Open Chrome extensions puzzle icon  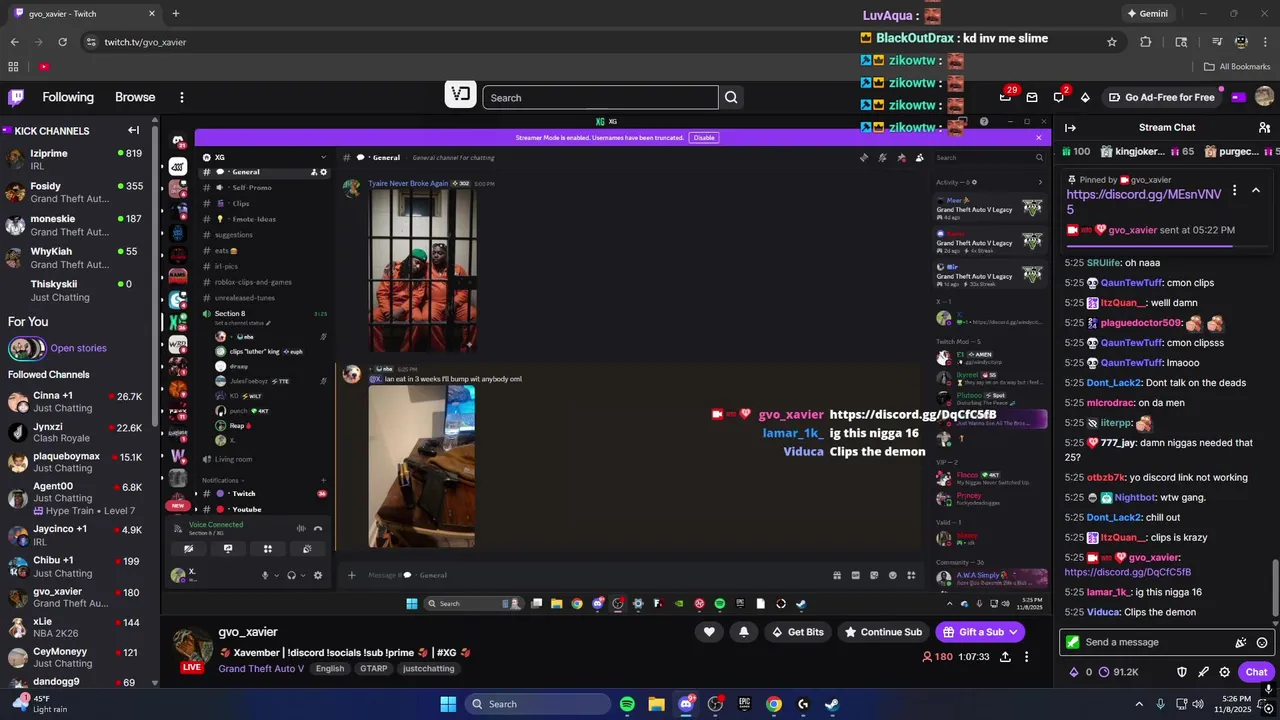1146,42
